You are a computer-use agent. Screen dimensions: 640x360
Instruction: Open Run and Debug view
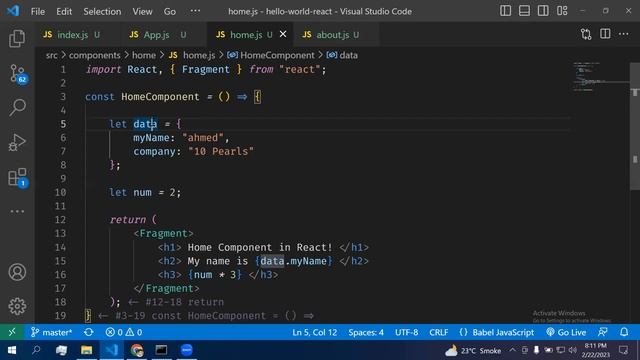pyautogui.click(x=17, y=142)
